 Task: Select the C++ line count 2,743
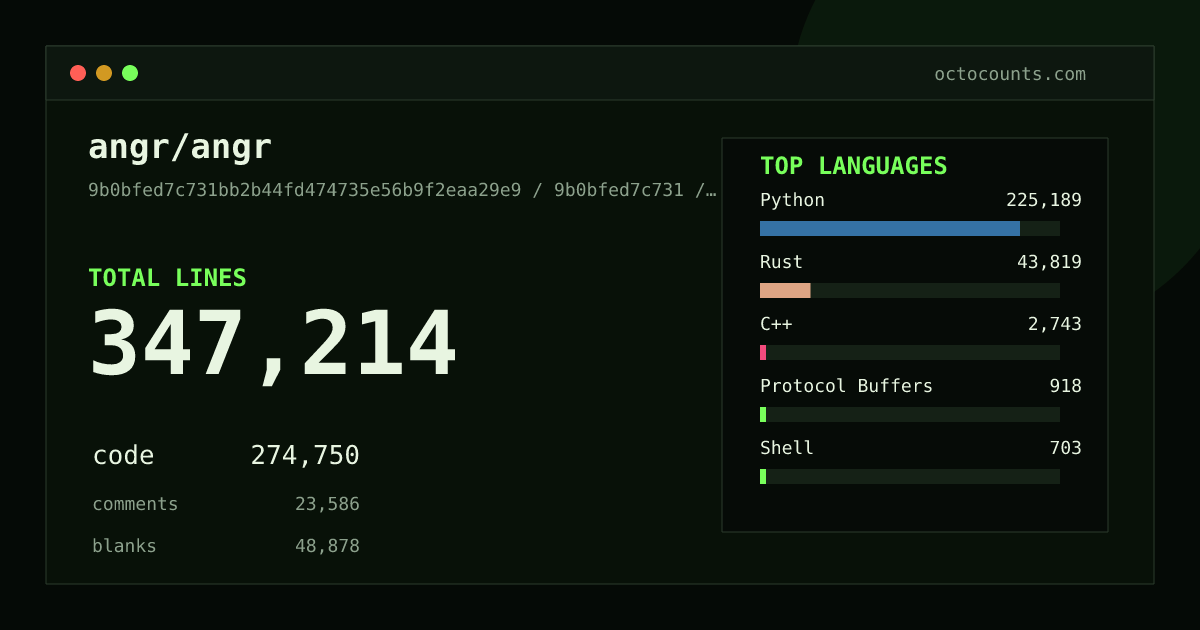tap(1055, 324)
